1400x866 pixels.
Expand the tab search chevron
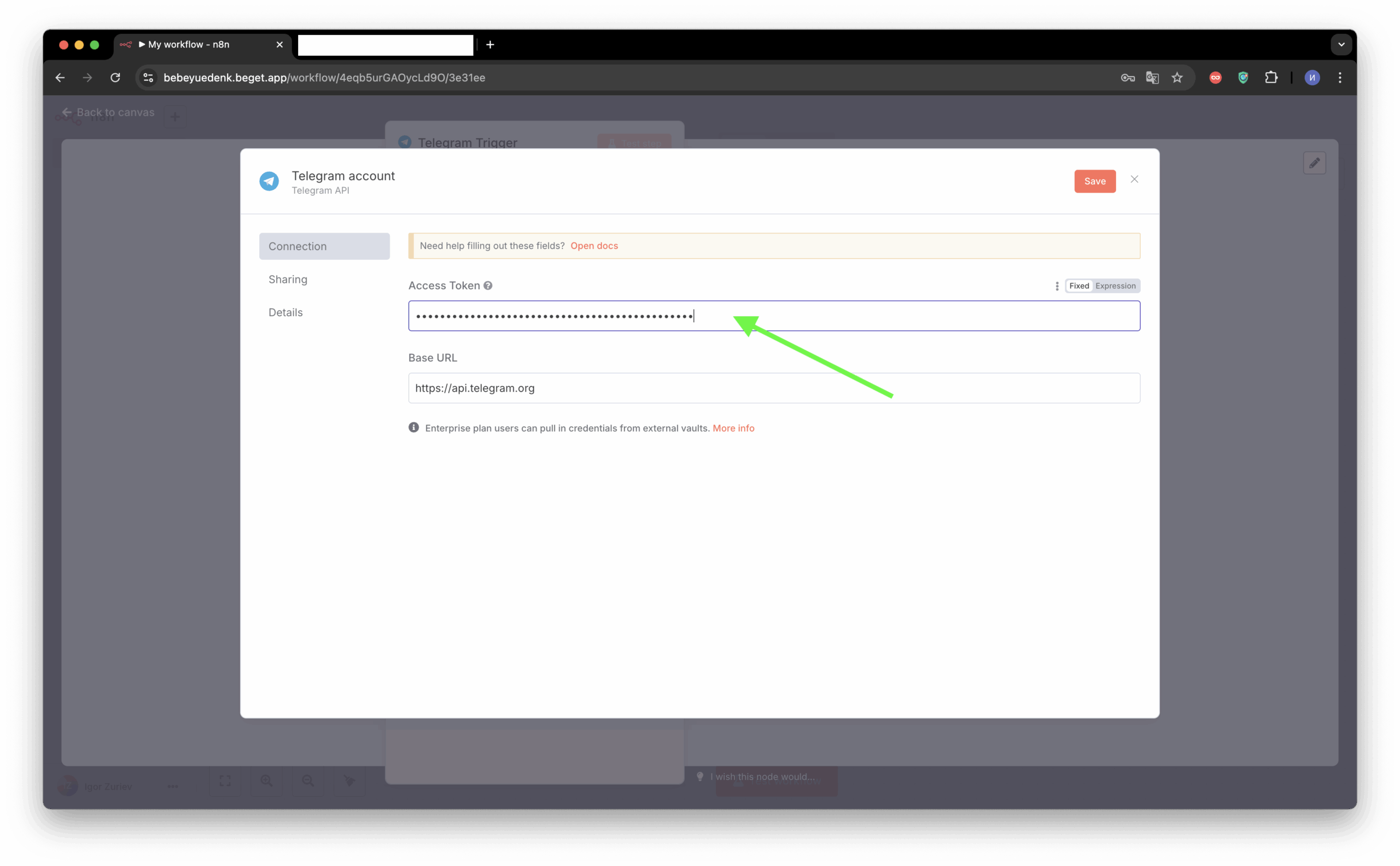click(1340, 45)
